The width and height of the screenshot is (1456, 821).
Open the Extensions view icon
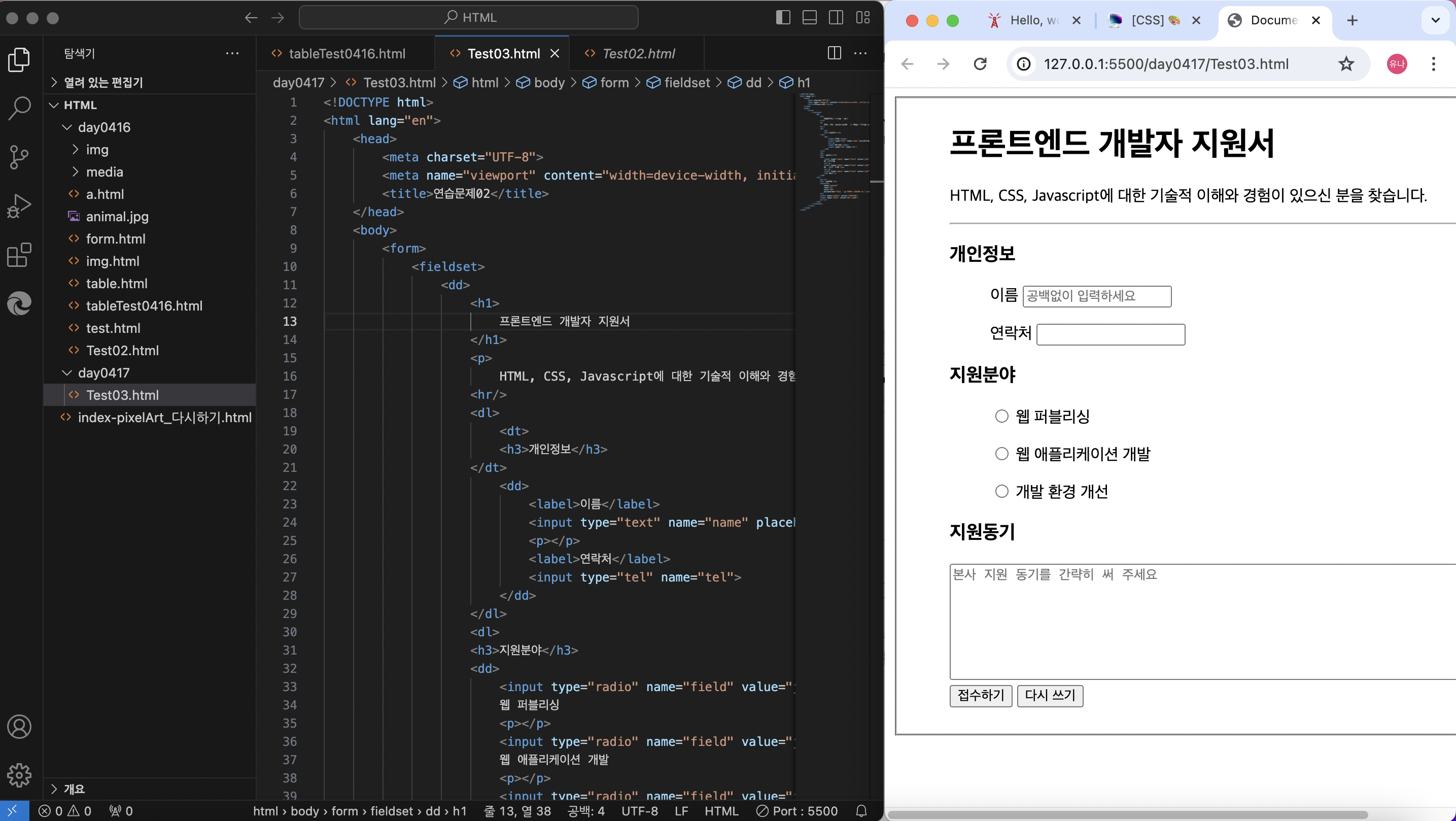click(19, 255)
